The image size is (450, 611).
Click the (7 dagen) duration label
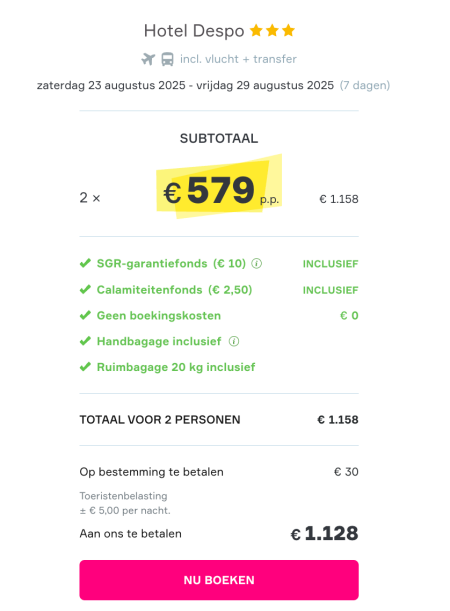point(365,85)
